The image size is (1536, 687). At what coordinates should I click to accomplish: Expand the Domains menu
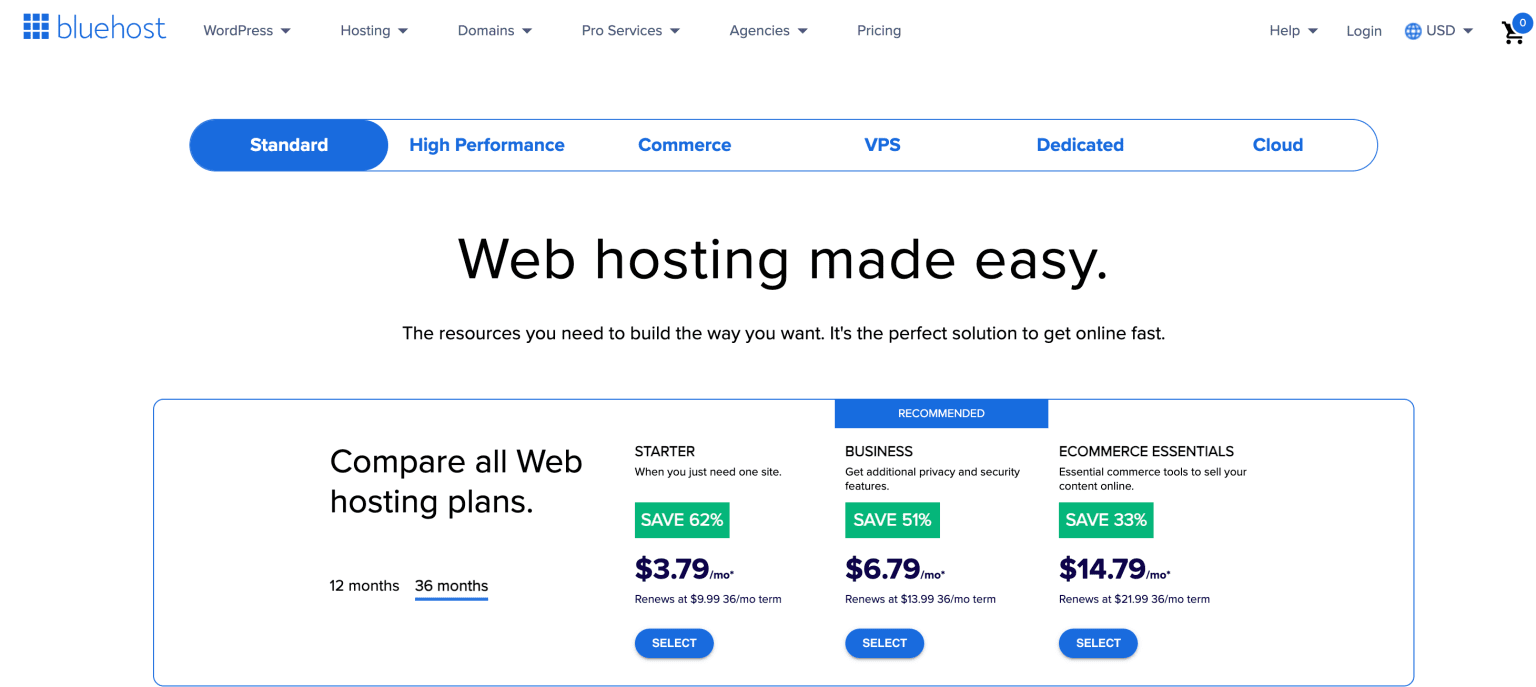pos(494,31)
